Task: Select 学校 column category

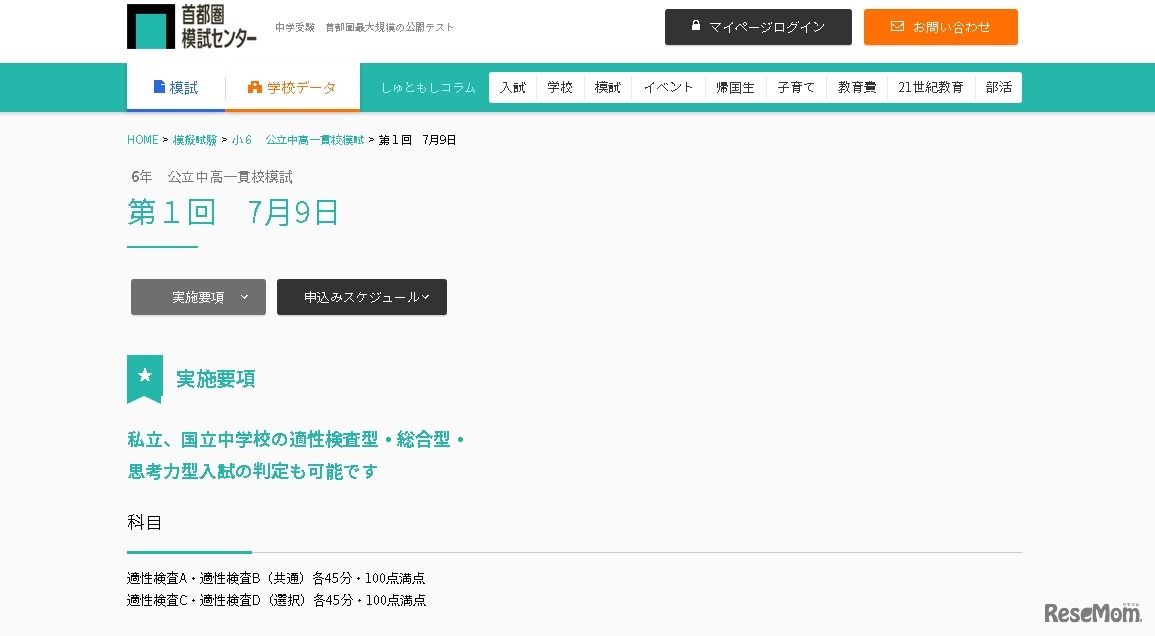Action: pyautogui.click(x=560, y=88)
